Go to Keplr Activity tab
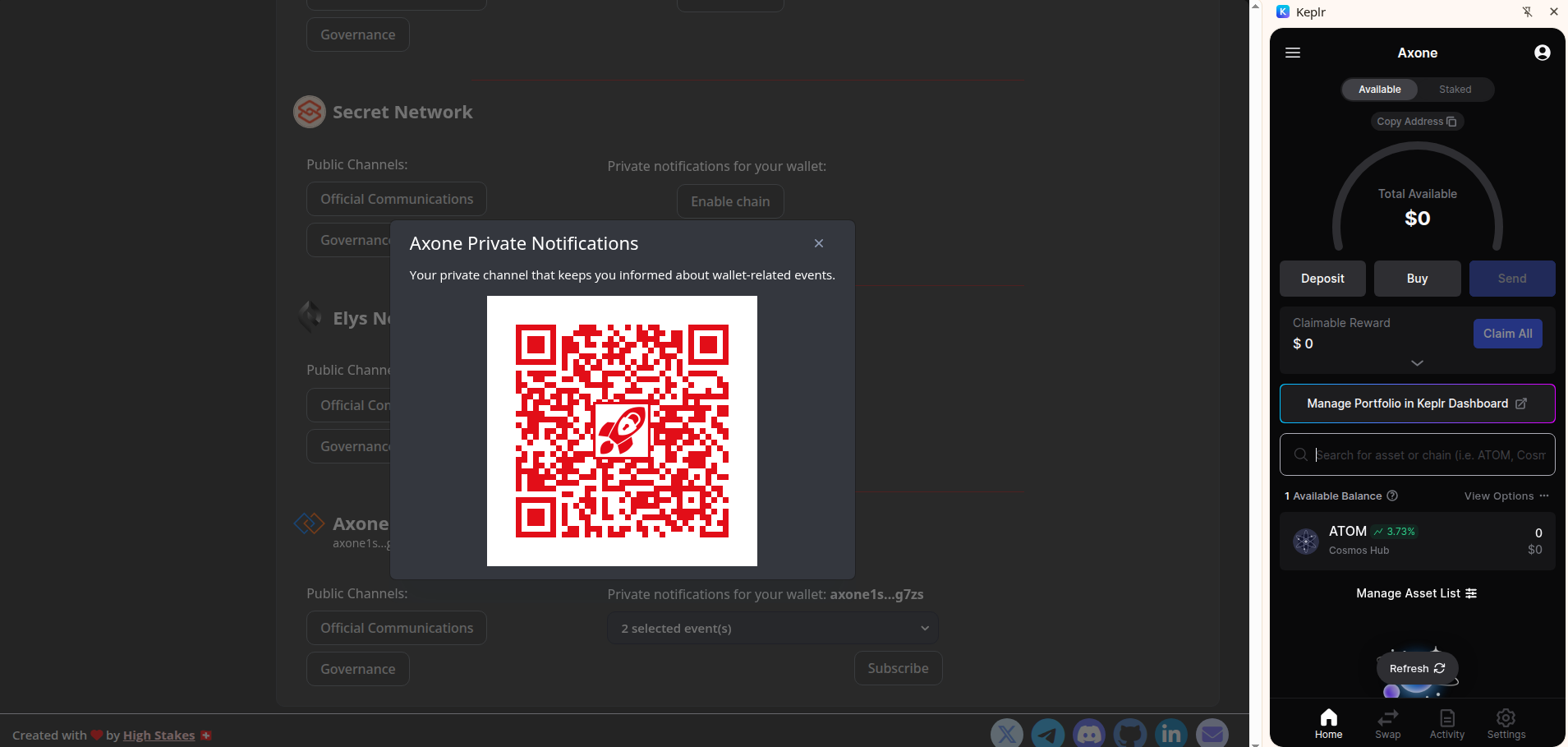 click(1447, 724)
